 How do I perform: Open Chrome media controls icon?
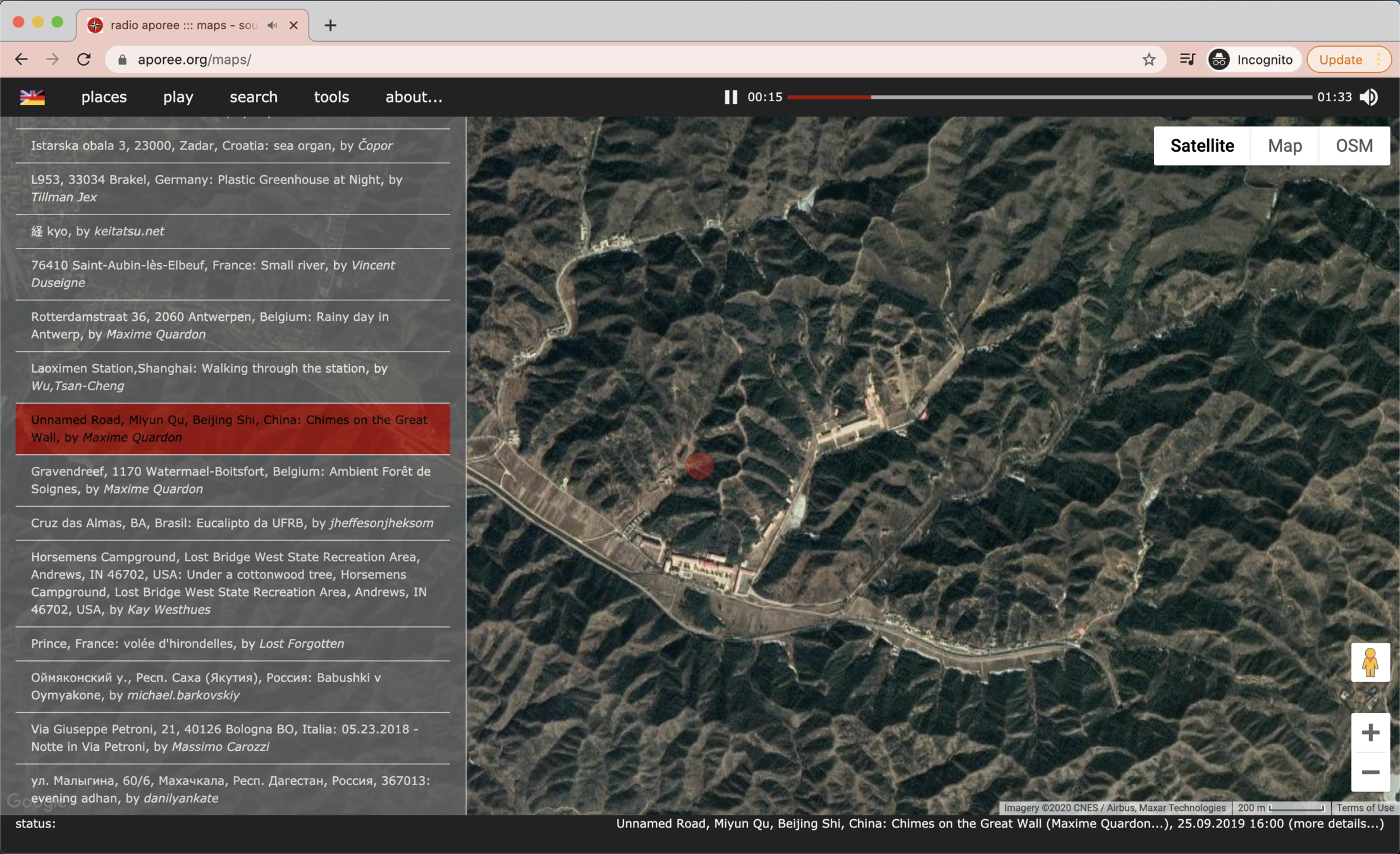pyautogui.click(x=1187, y=59)
